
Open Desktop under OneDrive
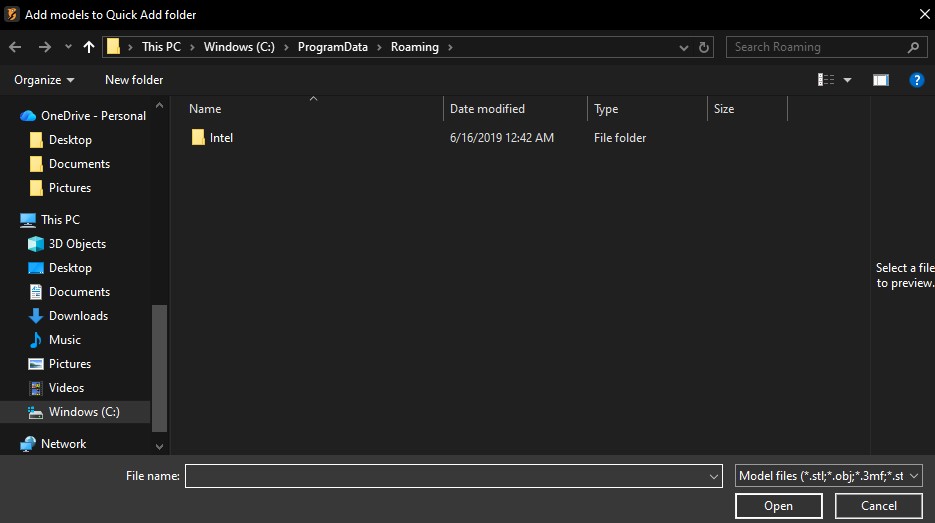pos(70,140)
